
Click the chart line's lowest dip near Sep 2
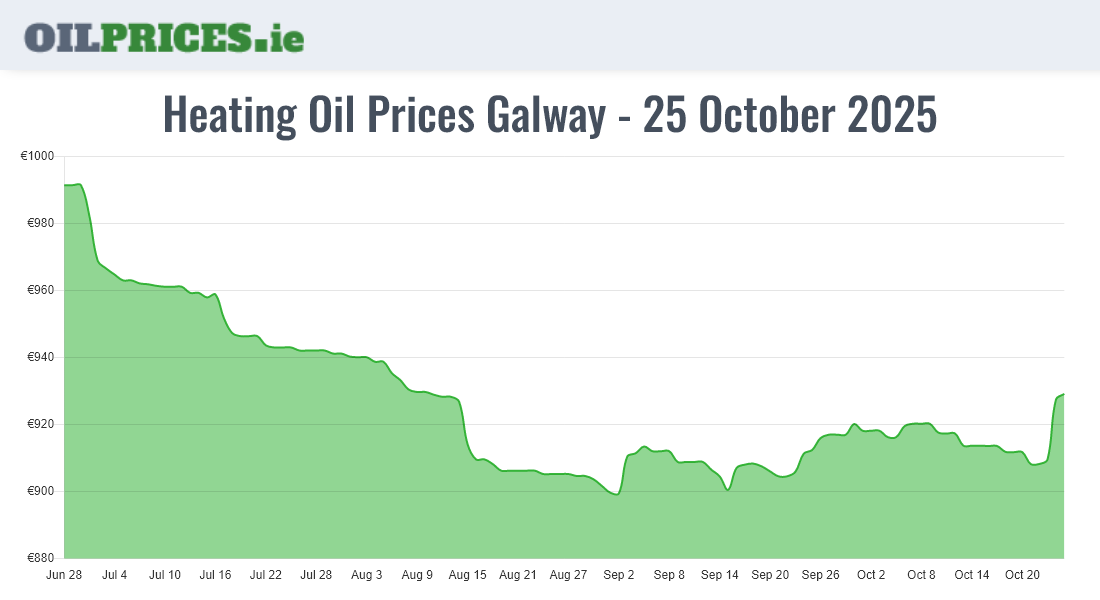[617, 494]
